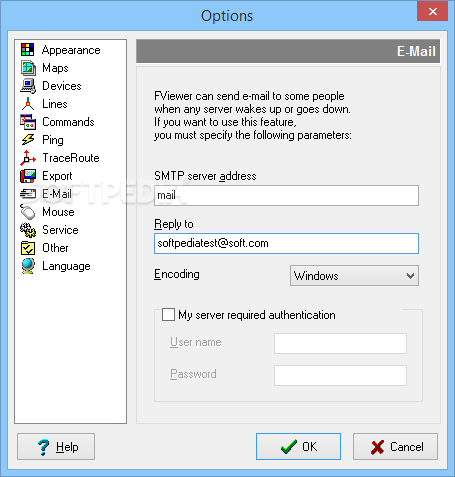Screen dimensions: 455x477
Task: Confirm settings with the OK button
Action: tap(298, 447)
